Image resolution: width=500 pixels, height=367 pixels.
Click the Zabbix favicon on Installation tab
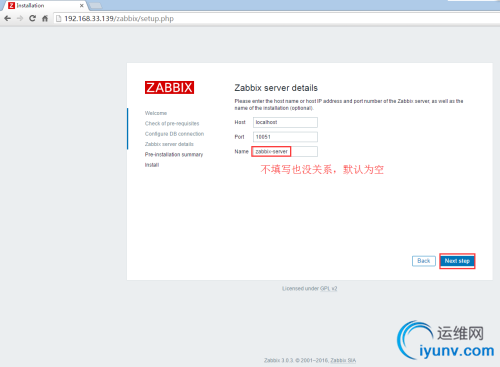[11, 5]
